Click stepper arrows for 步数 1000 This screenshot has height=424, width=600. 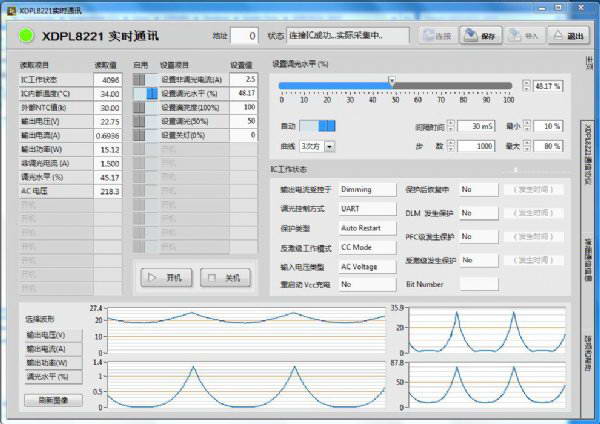coord(451,146)
